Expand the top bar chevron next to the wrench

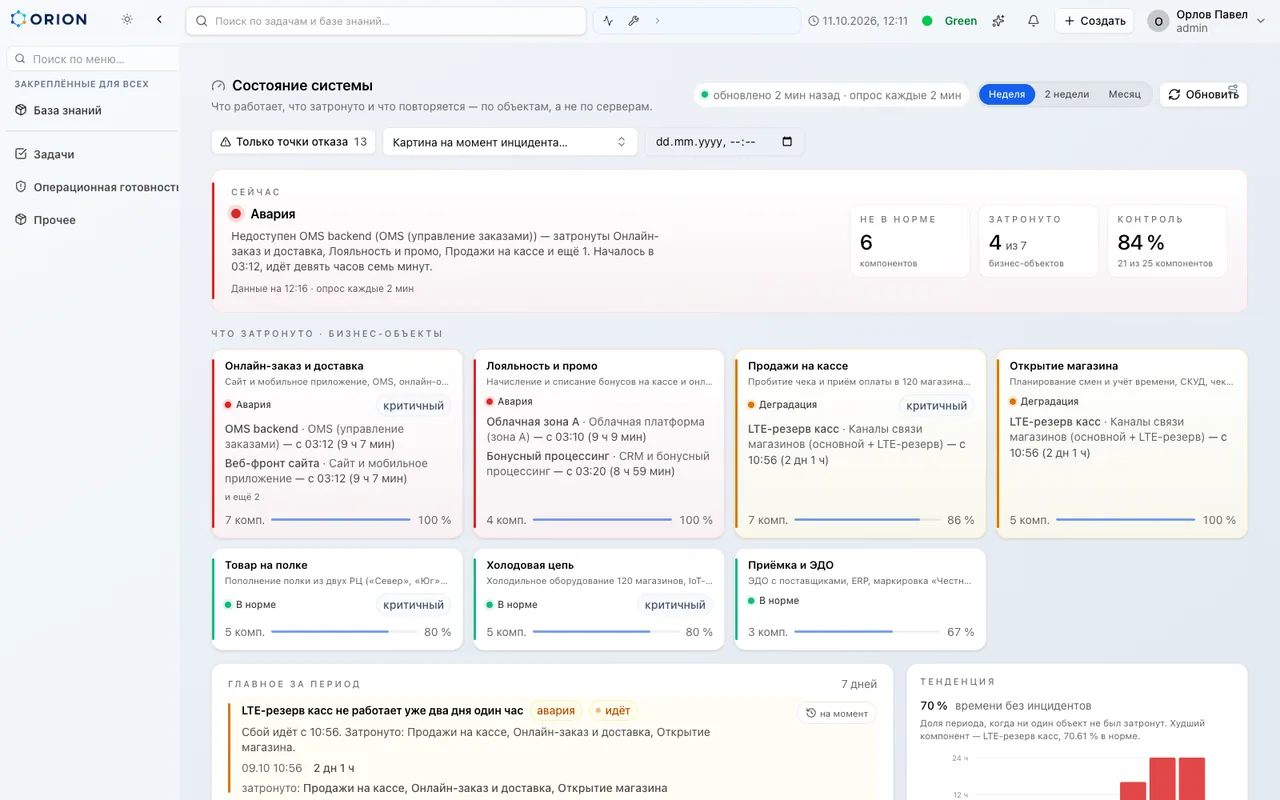click(x=657, y=21)
